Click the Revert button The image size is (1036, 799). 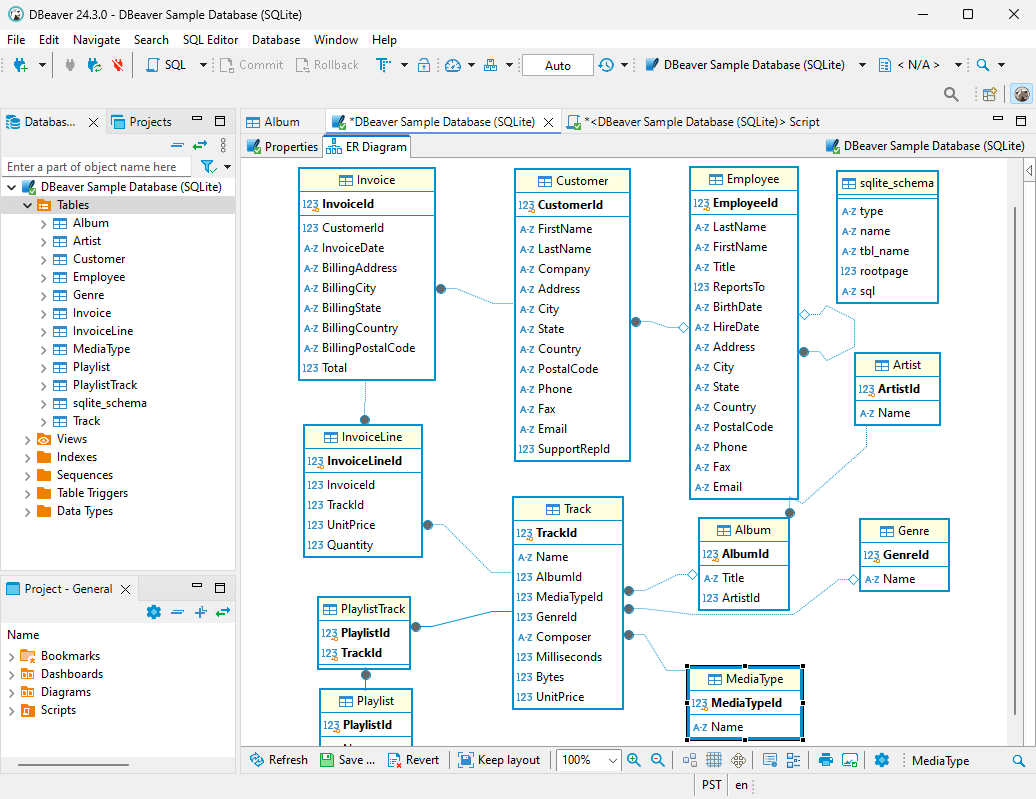tap(414, 760)
